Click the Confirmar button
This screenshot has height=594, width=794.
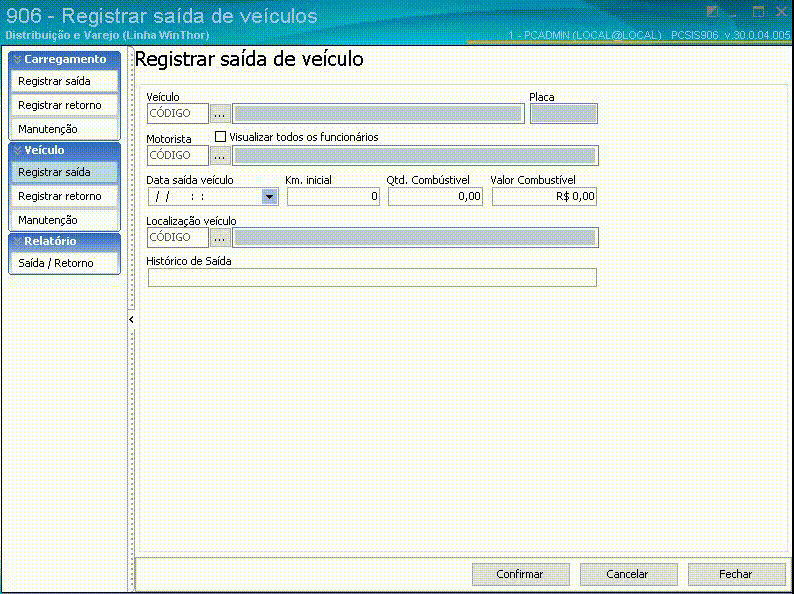tap(521, 574)
